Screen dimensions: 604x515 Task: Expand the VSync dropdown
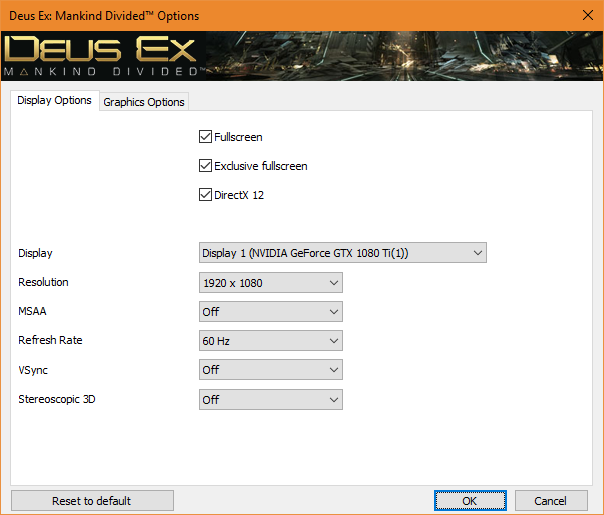(271, 370)
